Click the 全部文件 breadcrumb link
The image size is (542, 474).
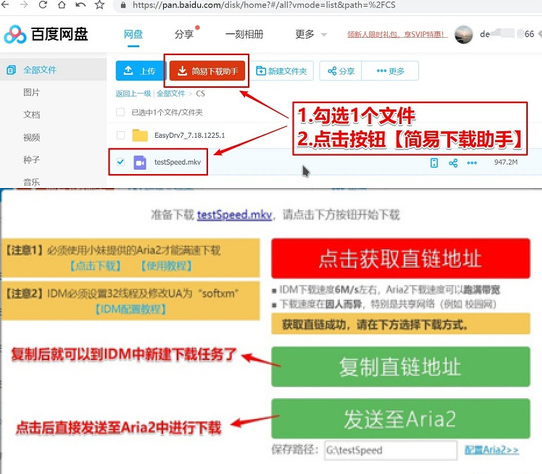click(x=171, y=93)
